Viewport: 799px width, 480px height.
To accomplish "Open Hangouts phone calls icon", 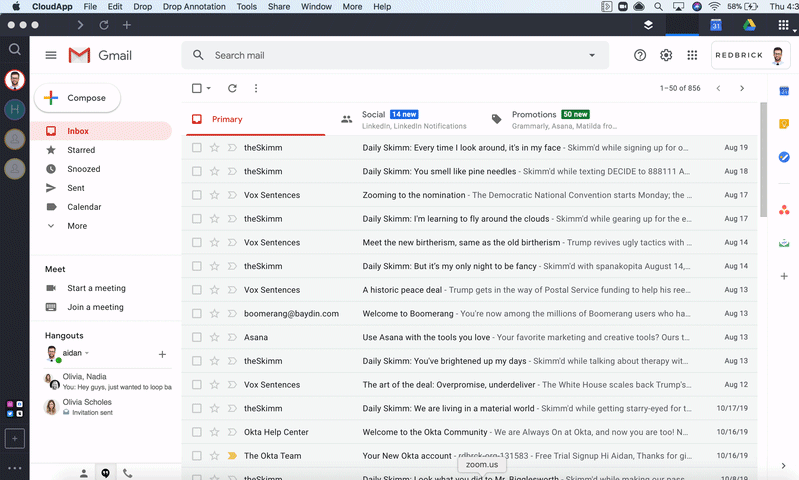I will pos(127,473).
